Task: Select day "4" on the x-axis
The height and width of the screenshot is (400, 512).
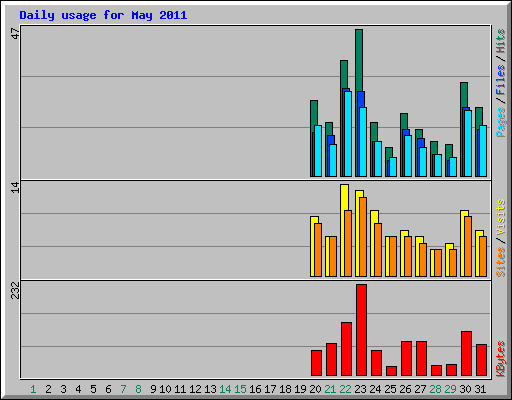Action: [78, 389]
